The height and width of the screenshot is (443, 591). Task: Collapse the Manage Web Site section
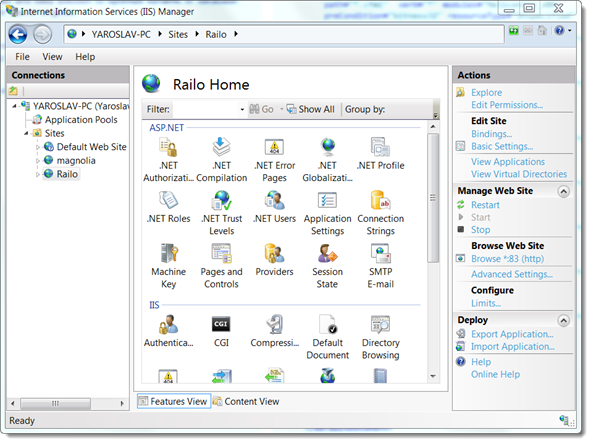coord(563,192)
